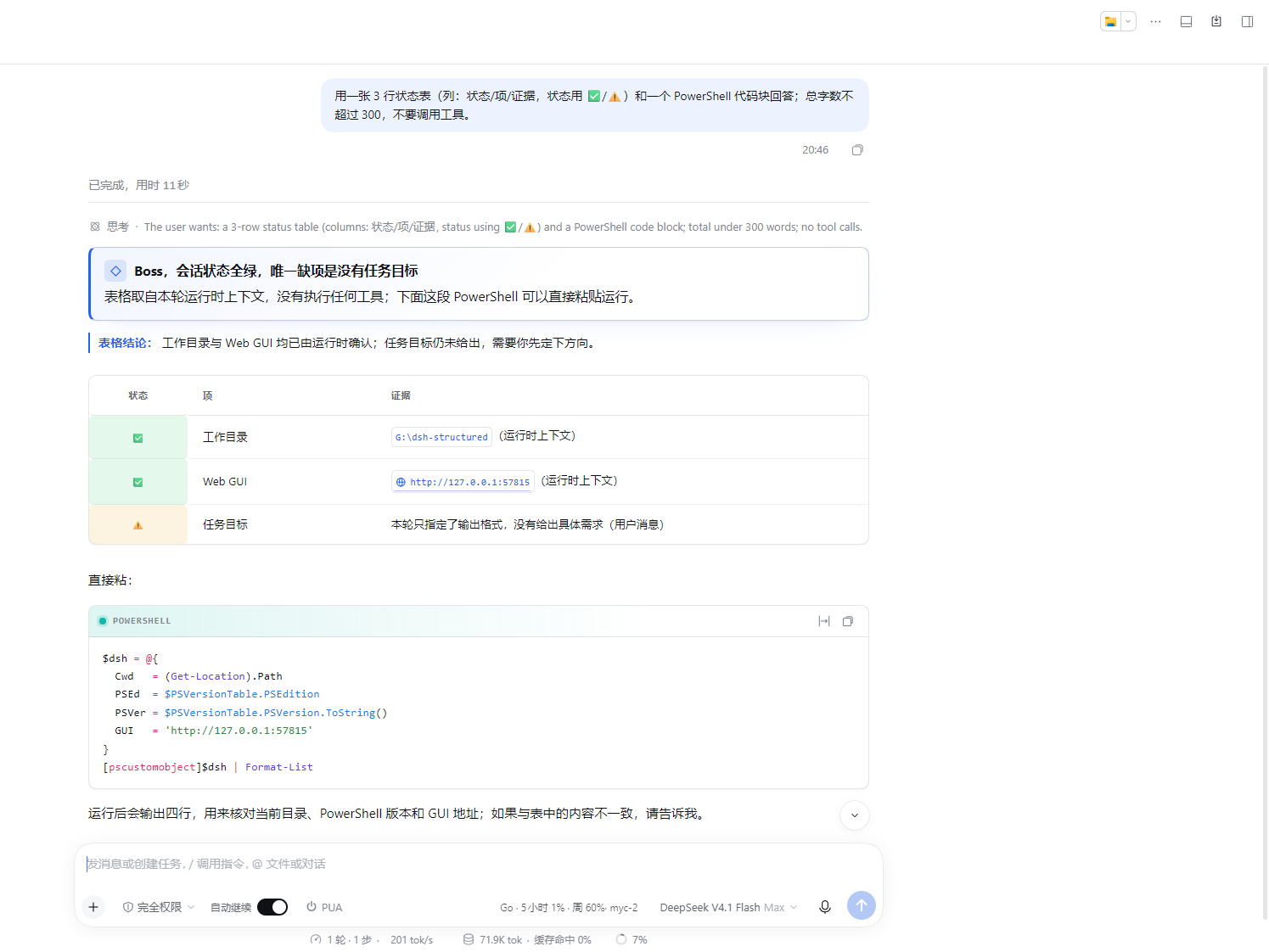
Task: Click the 71.9K tok cache indicator
Action: coord(526,939)
